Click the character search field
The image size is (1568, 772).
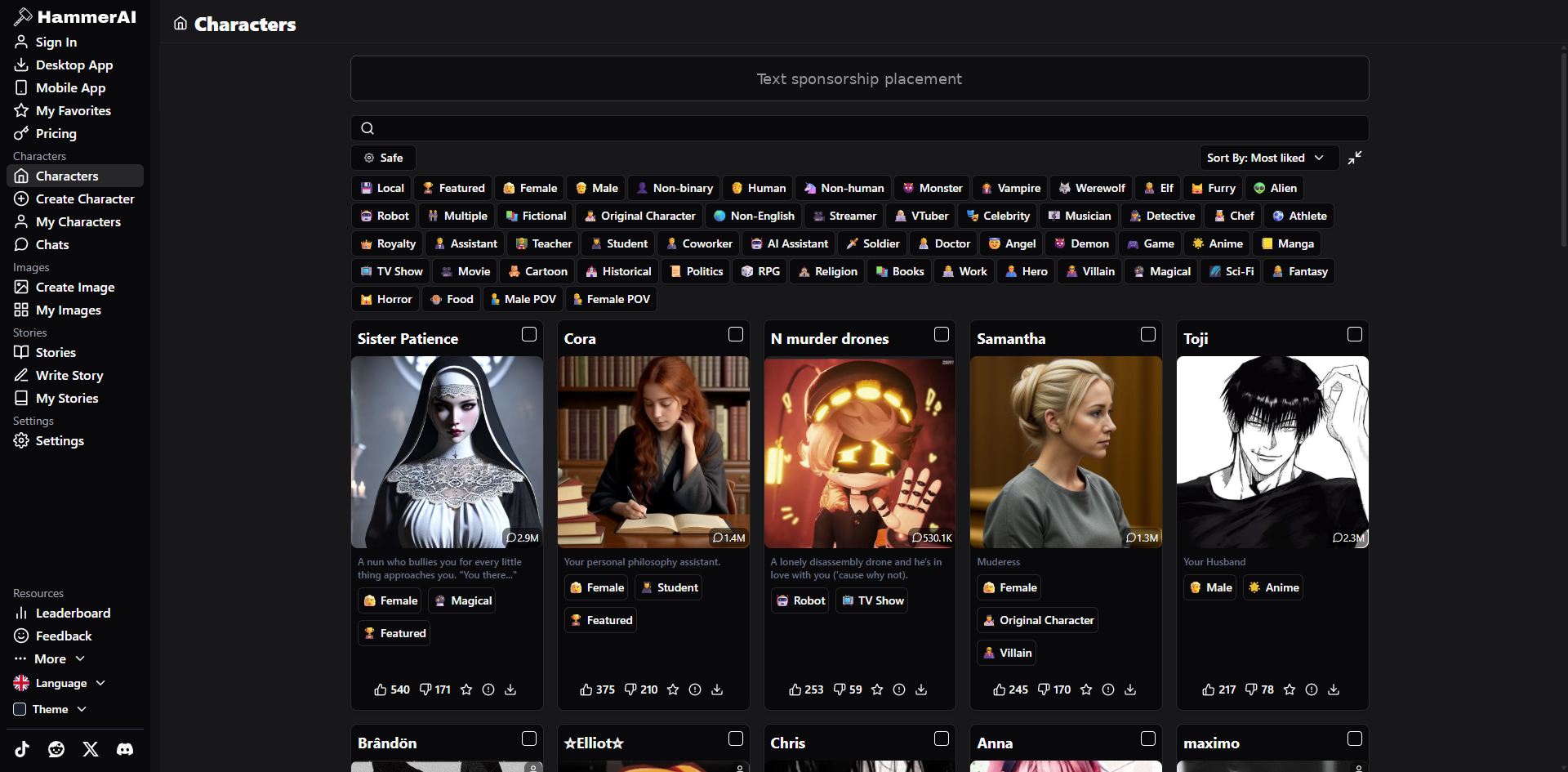point(859,128)
